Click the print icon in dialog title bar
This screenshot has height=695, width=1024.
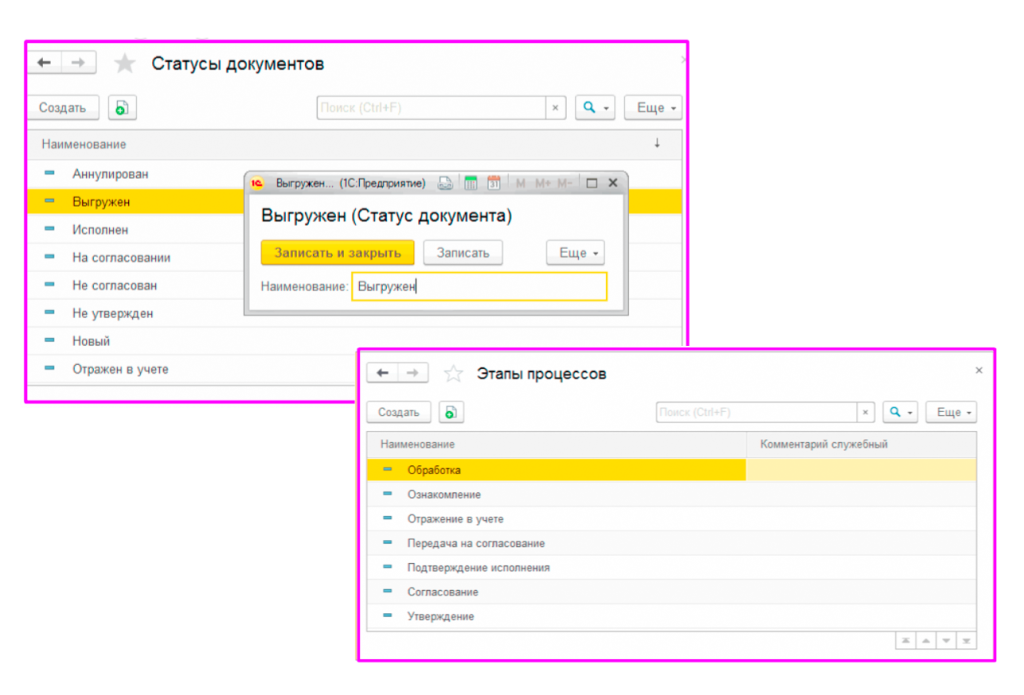point(446,184)
